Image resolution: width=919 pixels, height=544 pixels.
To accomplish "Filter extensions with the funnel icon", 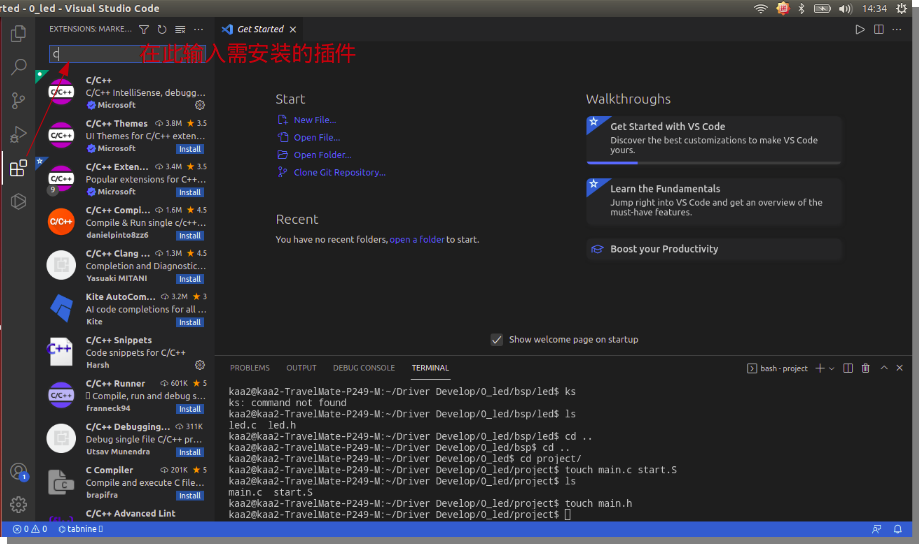I will point(144,29).
